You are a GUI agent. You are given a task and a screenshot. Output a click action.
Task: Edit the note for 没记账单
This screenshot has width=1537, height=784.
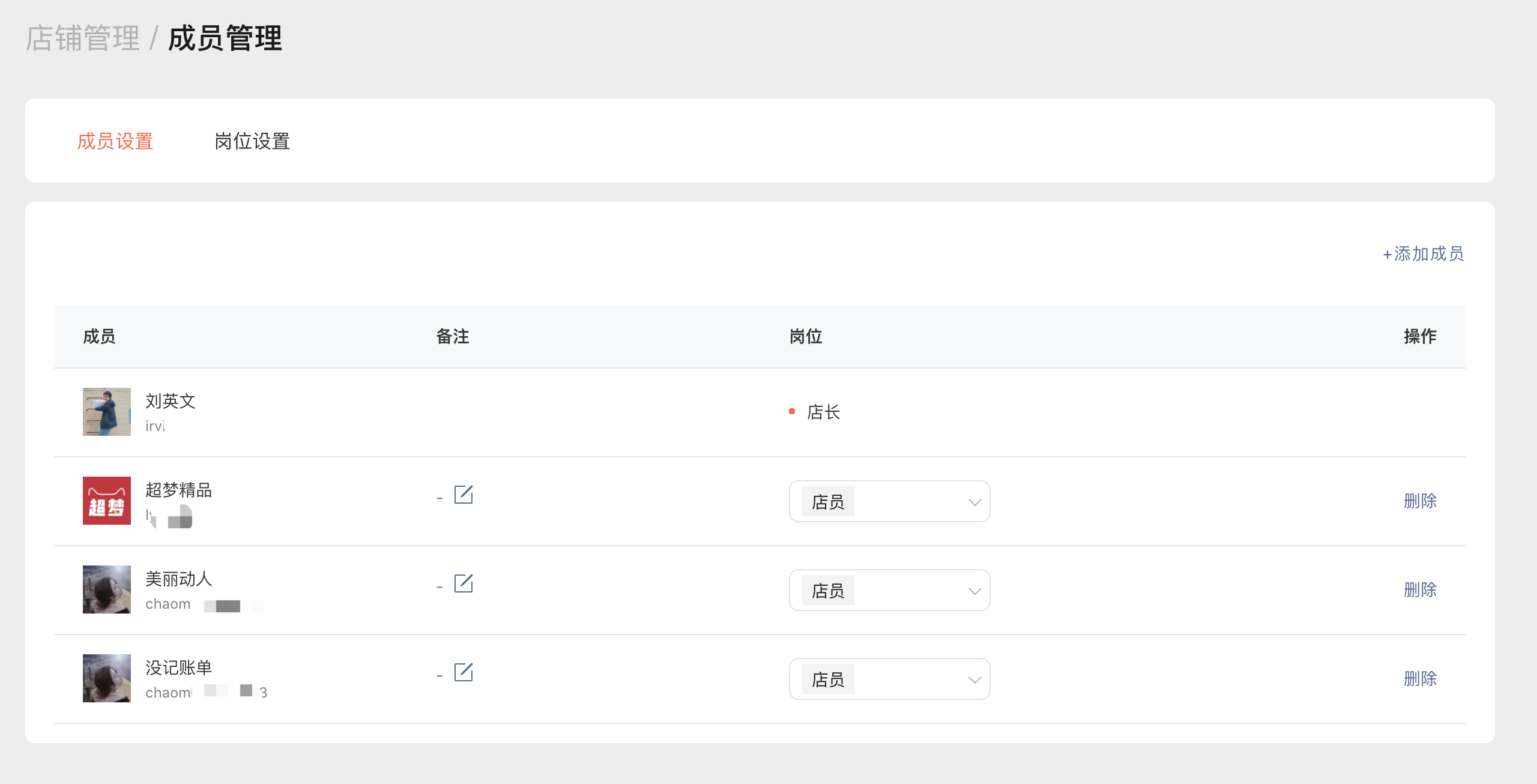coord(464,672)
